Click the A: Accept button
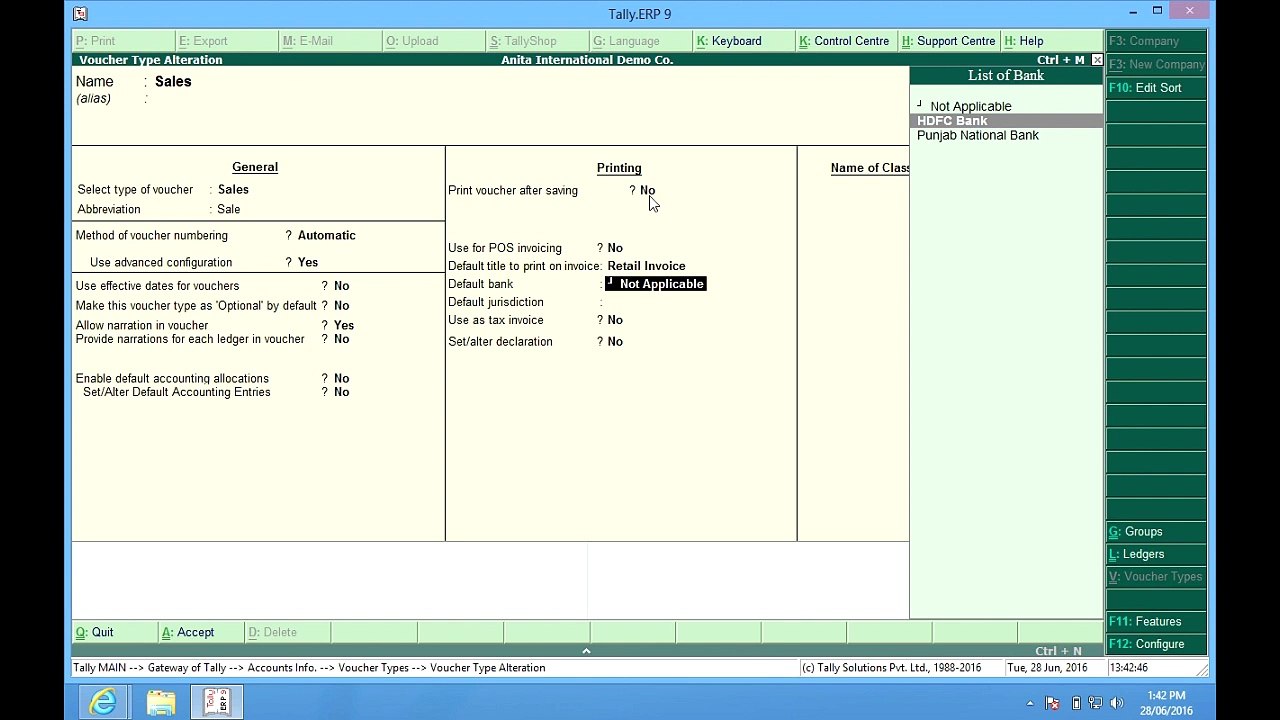Screen dimensions: 1280x720 [201, 632]
